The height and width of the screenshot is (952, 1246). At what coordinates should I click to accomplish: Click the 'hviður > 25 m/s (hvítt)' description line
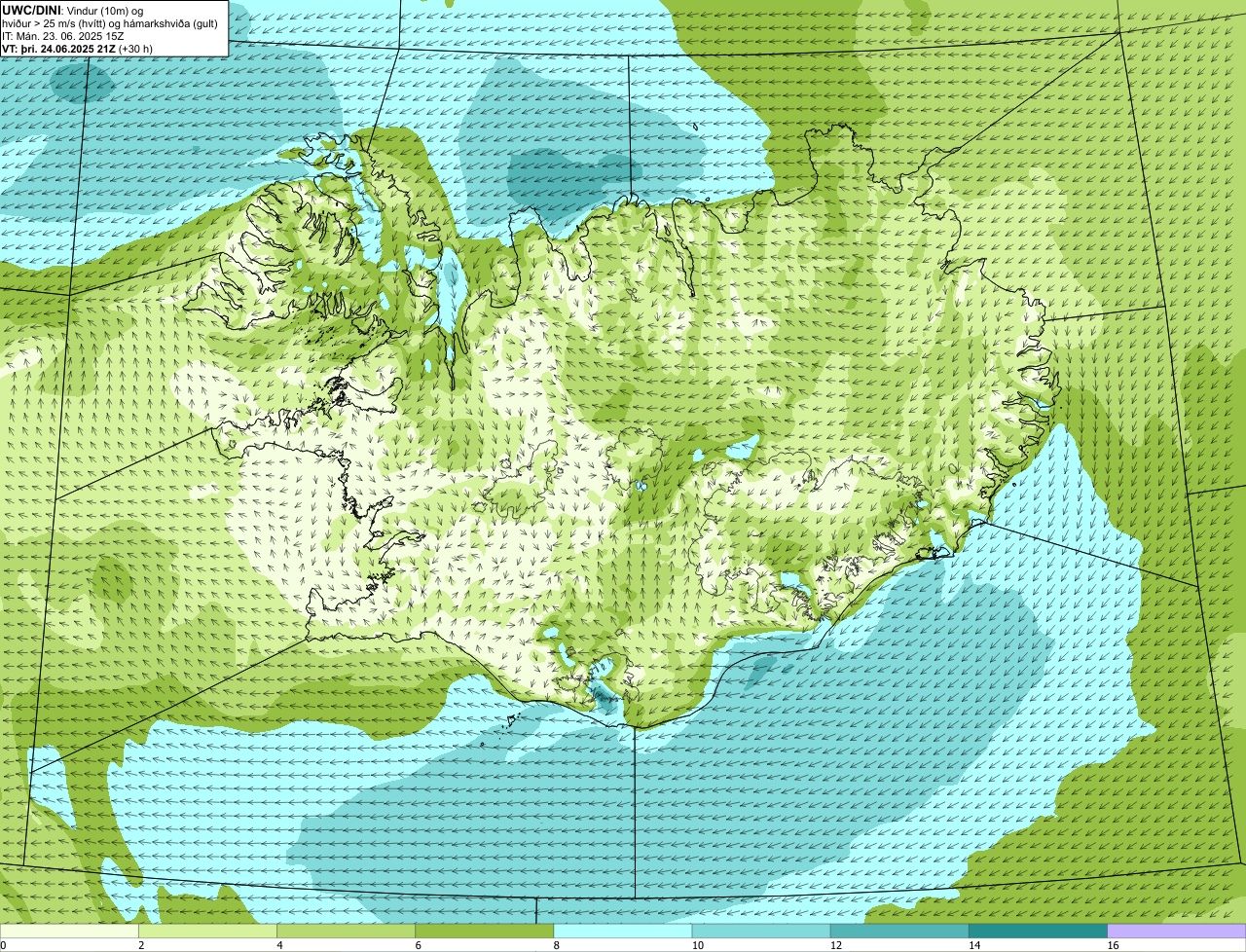tap(110, 23)
